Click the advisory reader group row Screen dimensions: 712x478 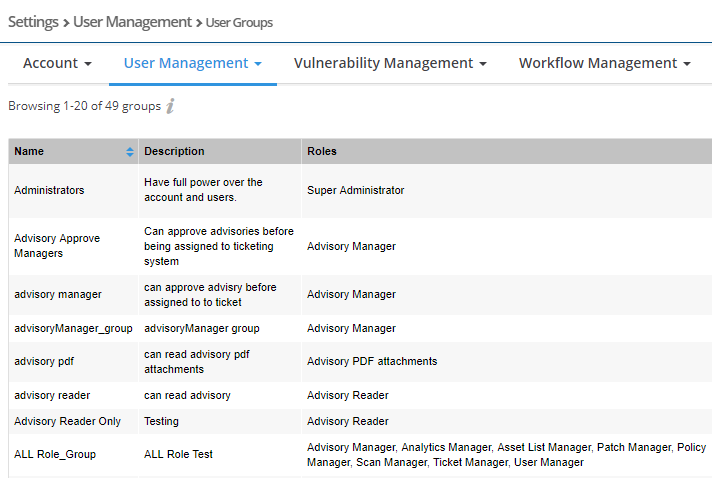(x=52, y=395)
